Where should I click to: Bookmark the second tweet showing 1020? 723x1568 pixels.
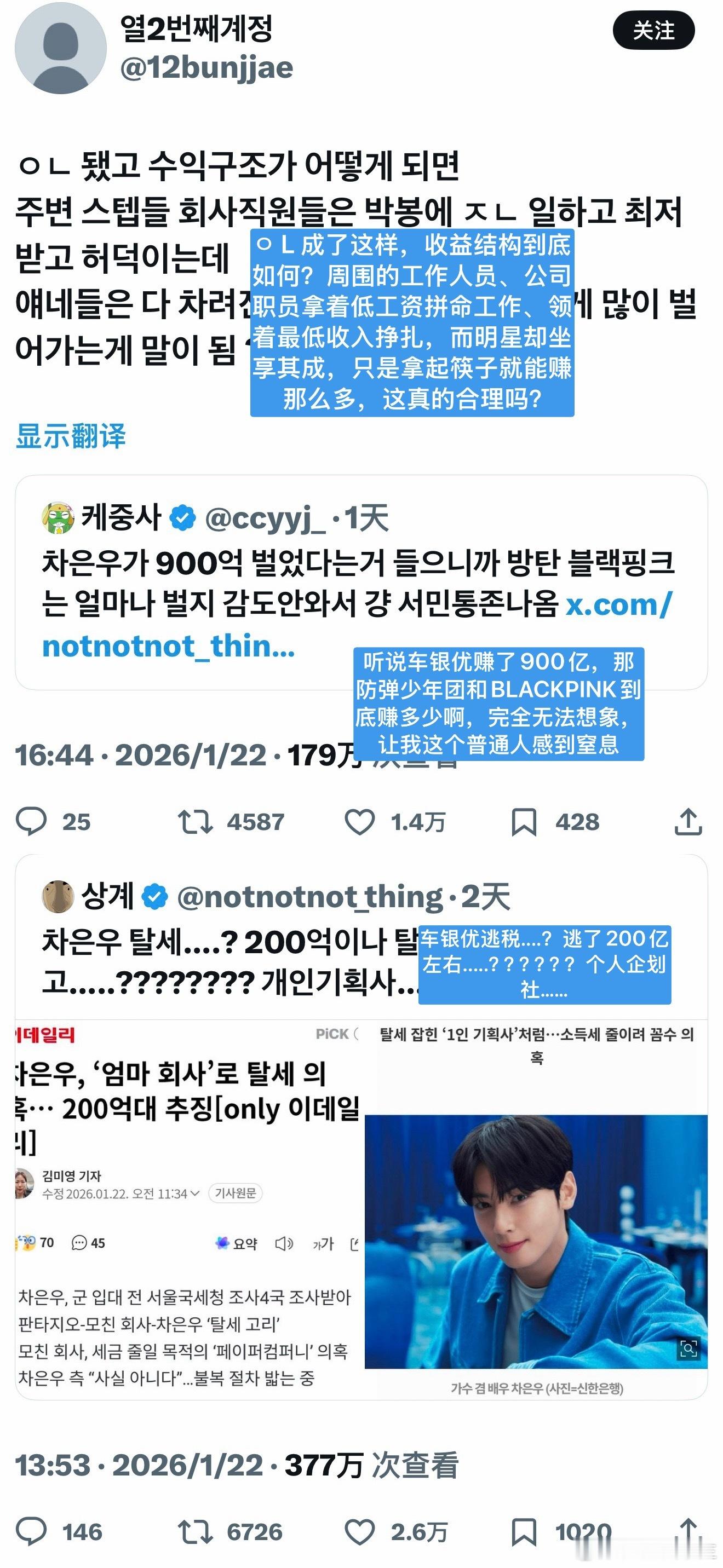[x=524, y=1531]
